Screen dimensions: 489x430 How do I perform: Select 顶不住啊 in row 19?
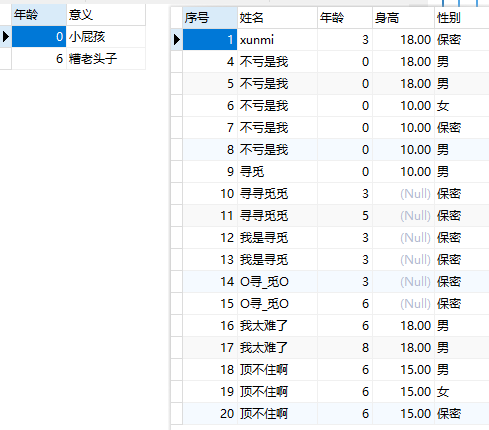pos(277,392)
